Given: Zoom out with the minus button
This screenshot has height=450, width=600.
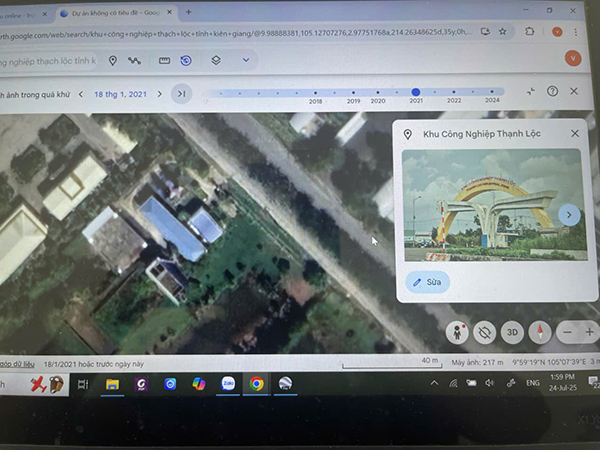Looking at the screenshot, I should coord(568,331).
